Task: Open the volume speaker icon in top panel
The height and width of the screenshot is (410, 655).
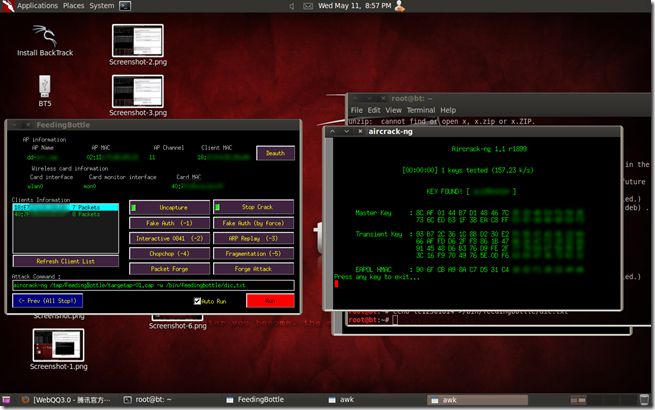Action: click(x=292, y=6)
